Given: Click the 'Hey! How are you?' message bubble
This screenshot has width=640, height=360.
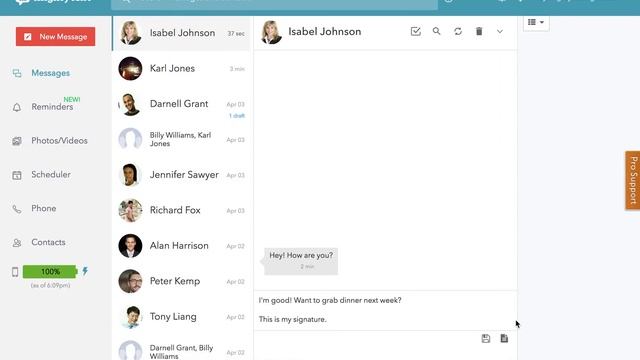Looking at the screenshot, I should click(301, 261).
